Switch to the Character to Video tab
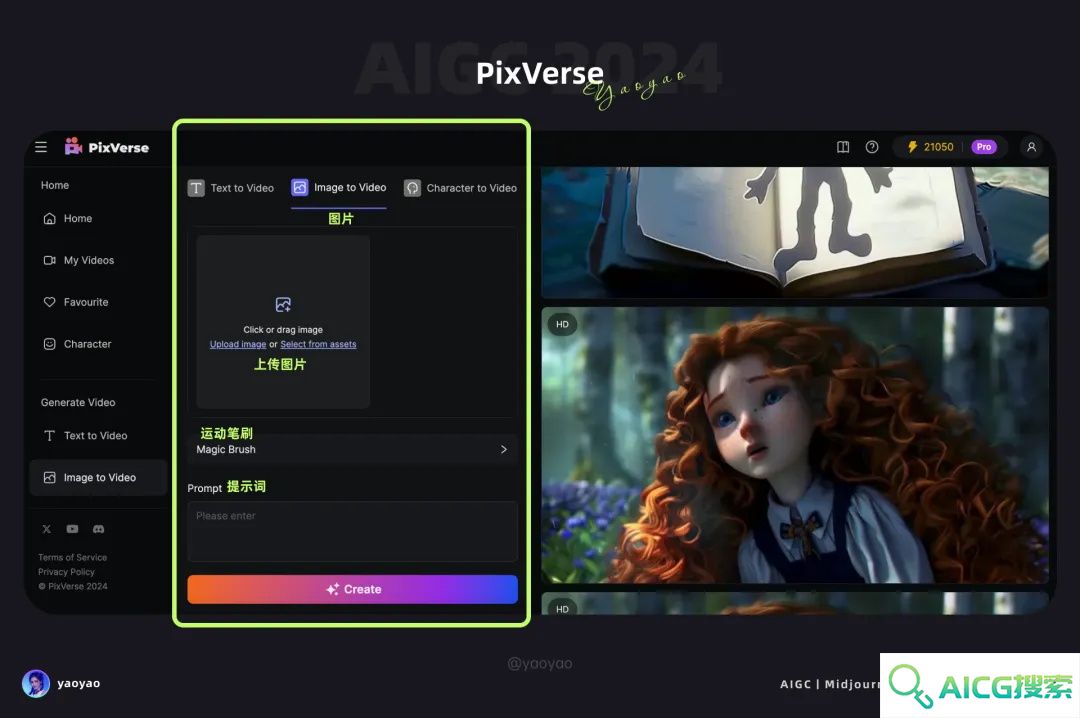This screenshot has width=1080, height=718. pos(460,188)
